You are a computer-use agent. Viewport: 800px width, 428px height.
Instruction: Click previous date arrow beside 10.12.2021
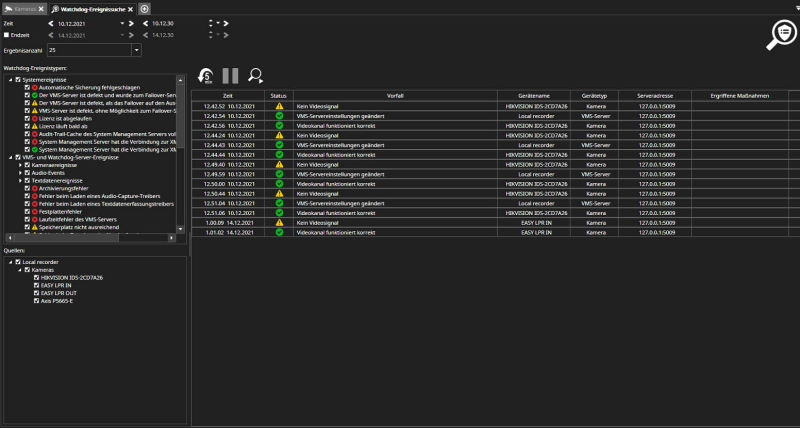pyautogui.click(x=51, y=21)
